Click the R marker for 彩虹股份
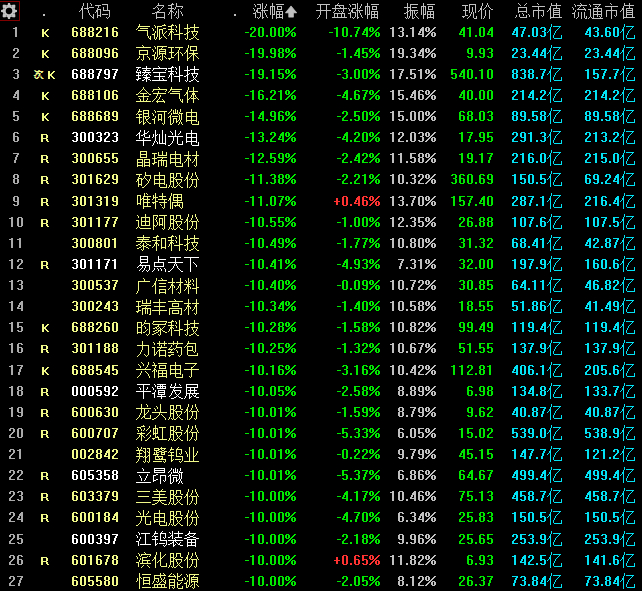 [x=45, y=434]
